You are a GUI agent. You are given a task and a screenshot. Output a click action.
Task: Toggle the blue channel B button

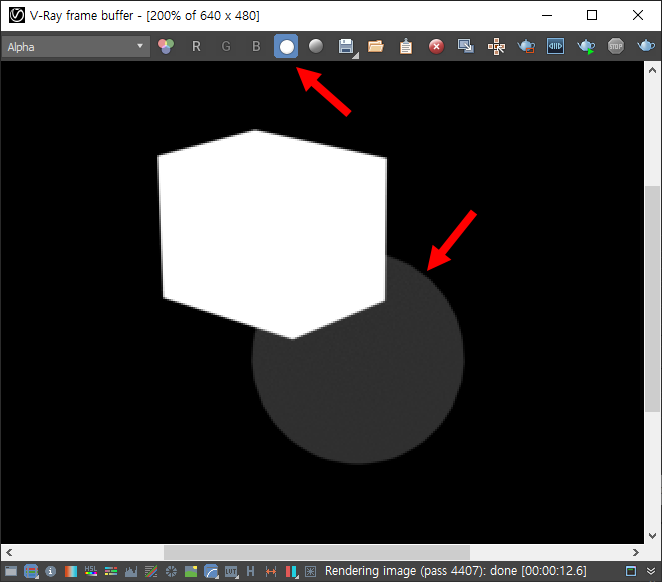(256, 46)
